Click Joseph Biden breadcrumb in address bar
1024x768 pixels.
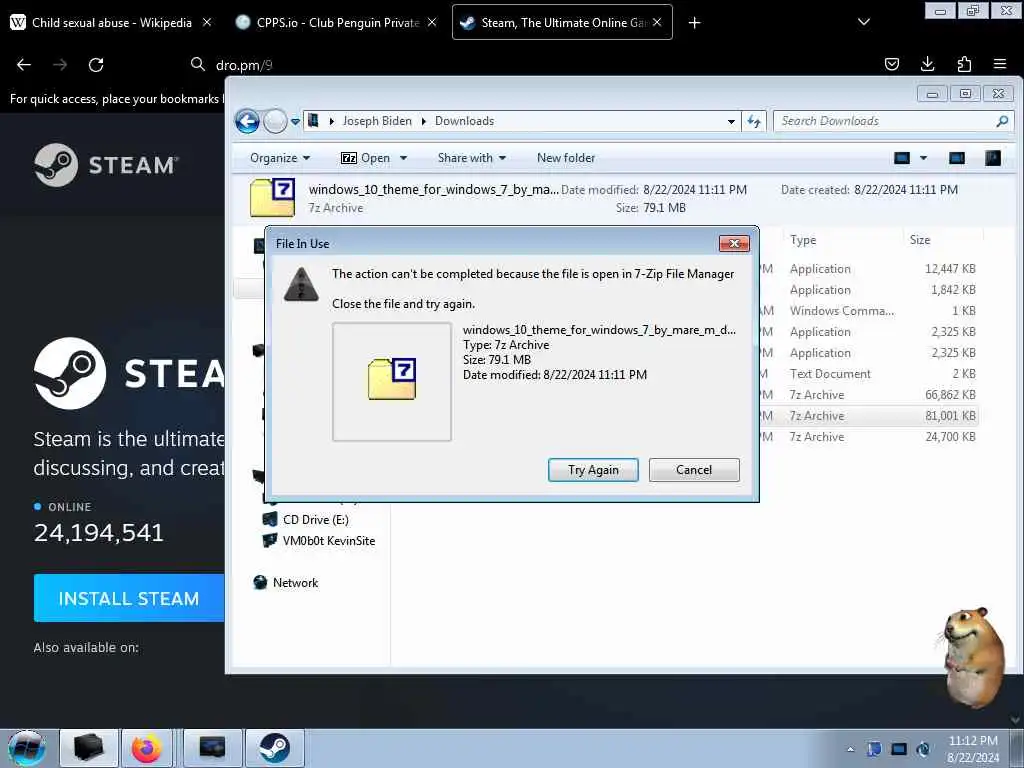(377, 121)
